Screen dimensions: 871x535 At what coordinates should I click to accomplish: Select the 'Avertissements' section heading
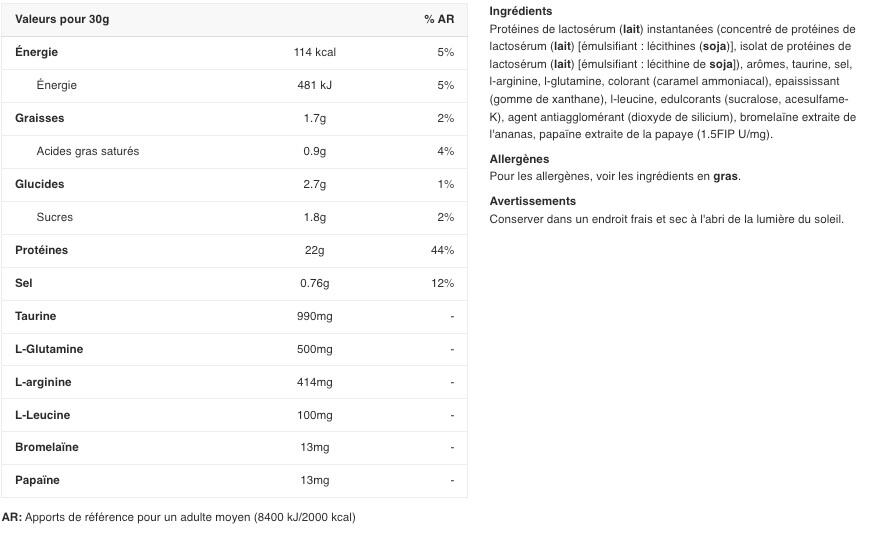[x=532, y=201]
